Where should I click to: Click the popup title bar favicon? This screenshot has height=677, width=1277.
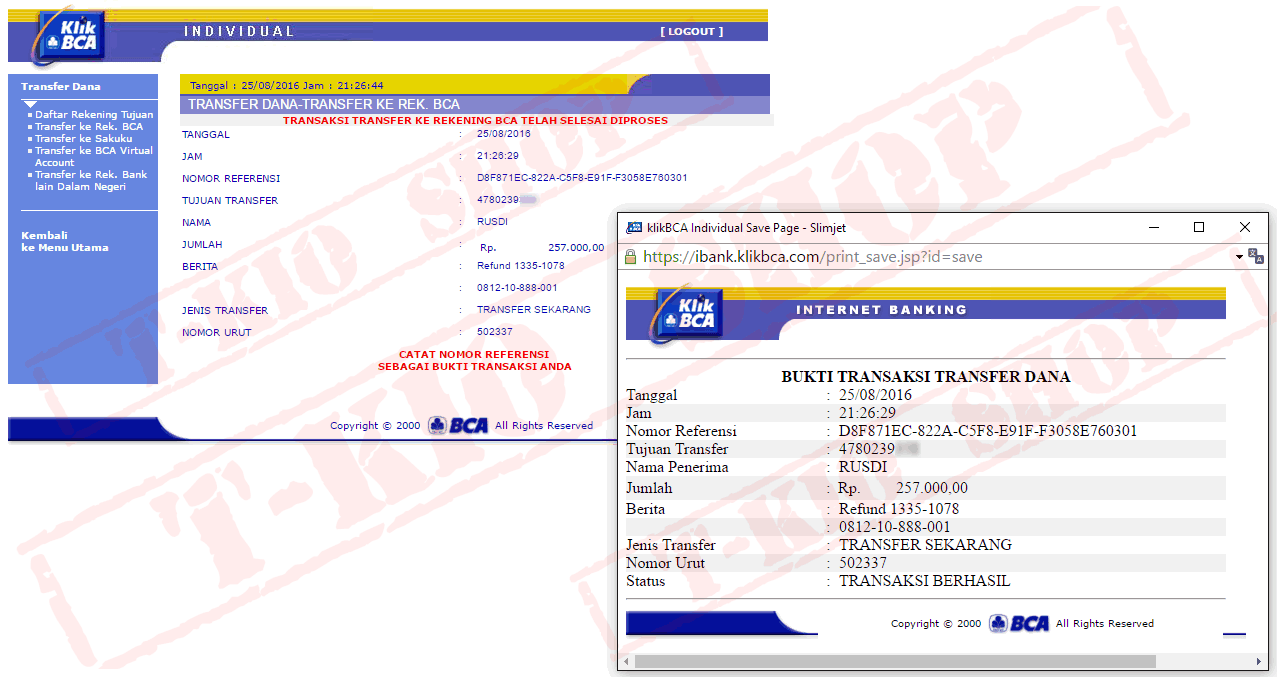[634, 228]
